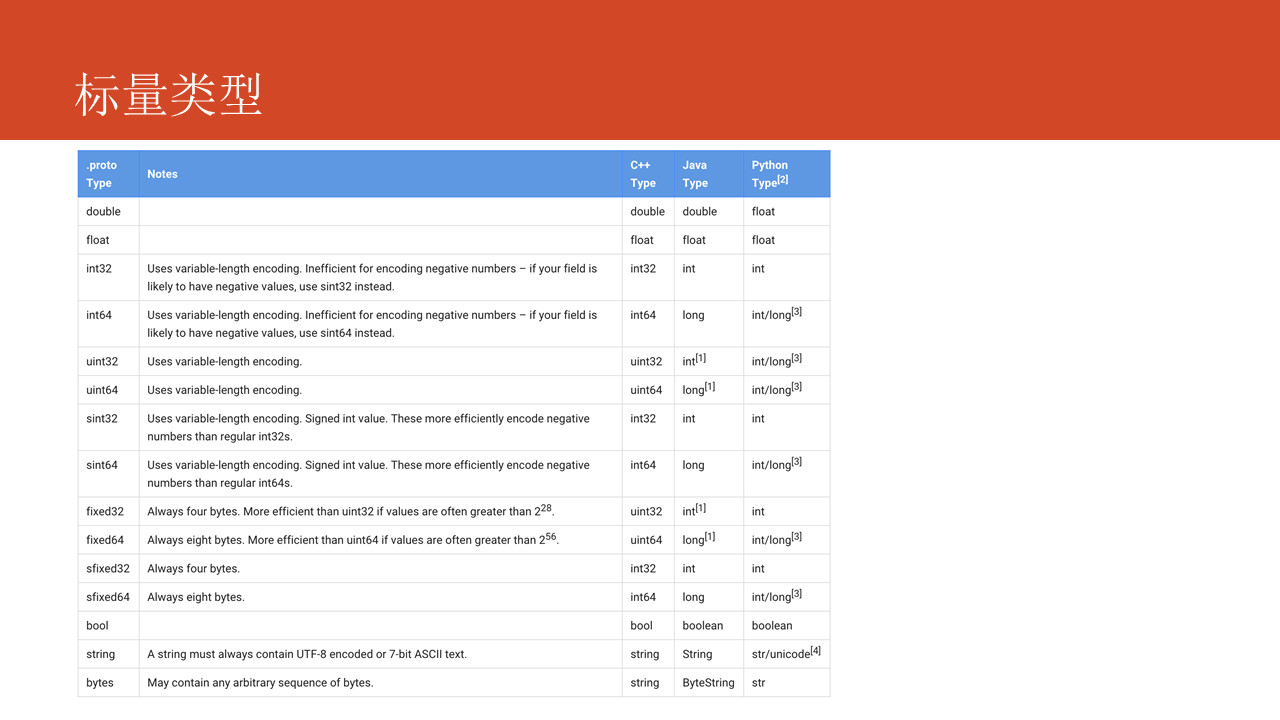Click 'sfixed64' in the .proto Type column

pyautogui.click(x=108, y=597)
